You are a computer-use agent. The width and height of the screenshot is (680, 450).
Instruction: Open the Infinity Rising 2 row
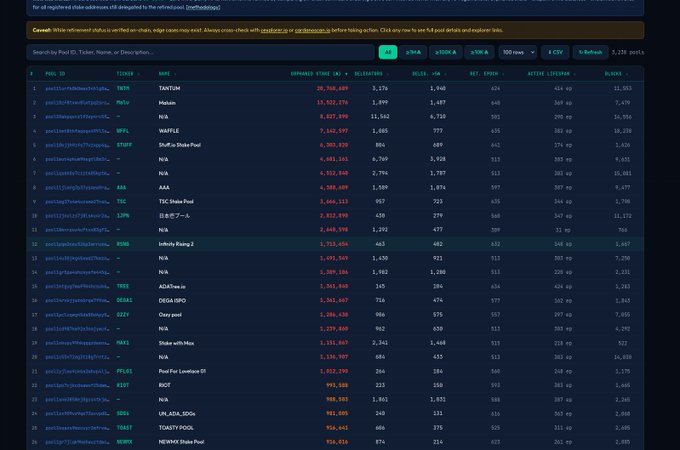[335, 244]
